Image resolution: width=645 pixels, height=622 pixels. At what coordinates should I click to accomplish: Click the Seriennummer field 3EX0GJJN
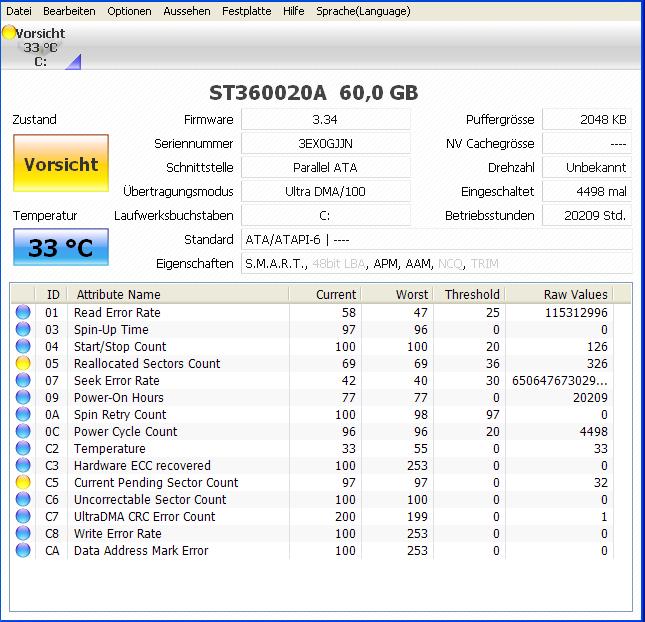coord(325,143)
